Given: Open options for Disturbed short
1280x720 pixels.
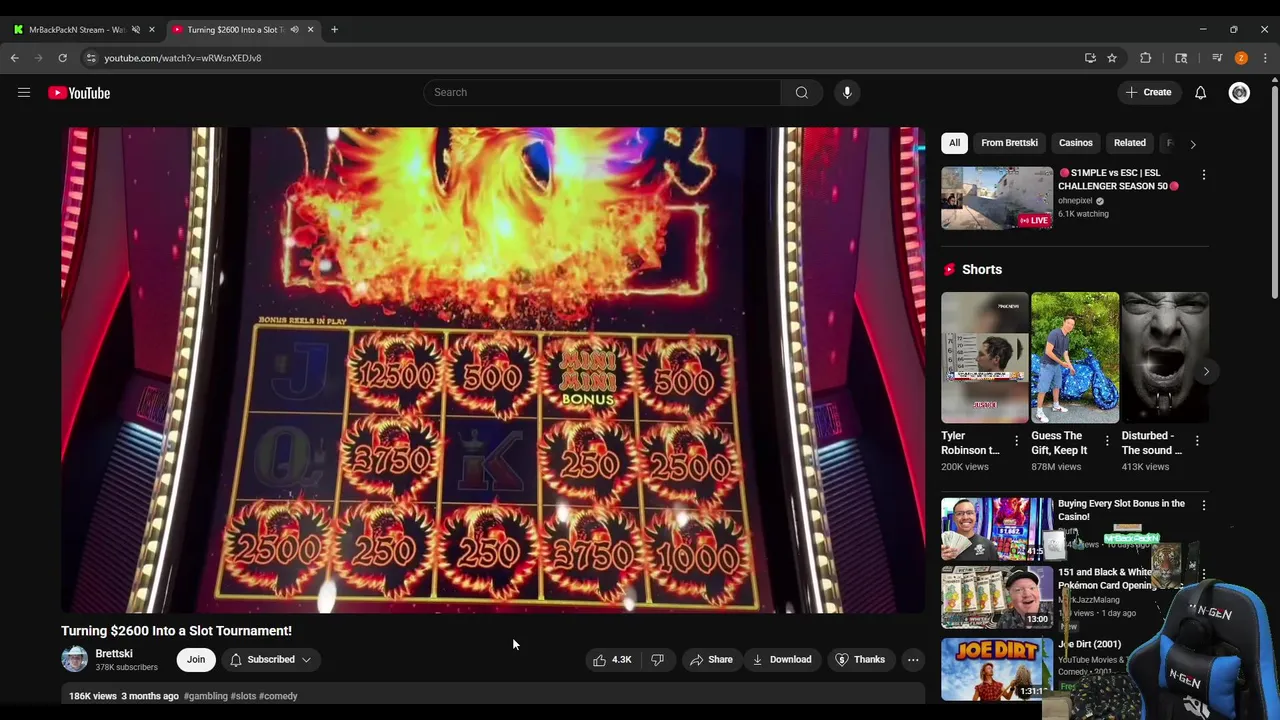Looking at the screenshot, I should (1197, 441).
